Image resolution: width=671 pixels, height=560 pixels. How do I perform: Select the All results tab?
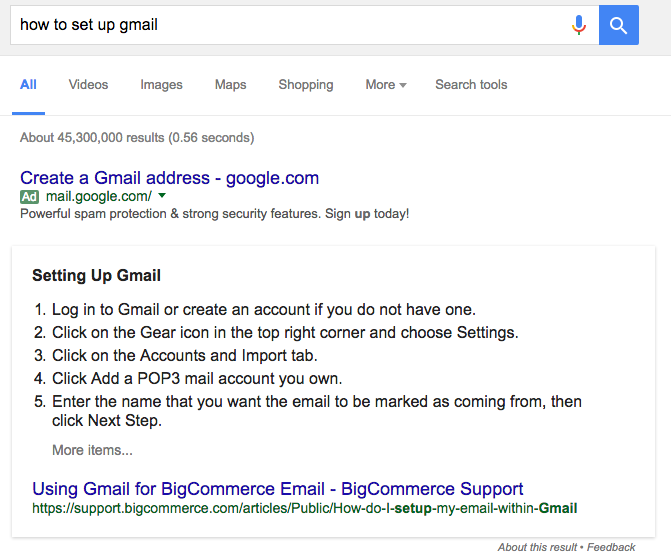click(x=28, y=85)
